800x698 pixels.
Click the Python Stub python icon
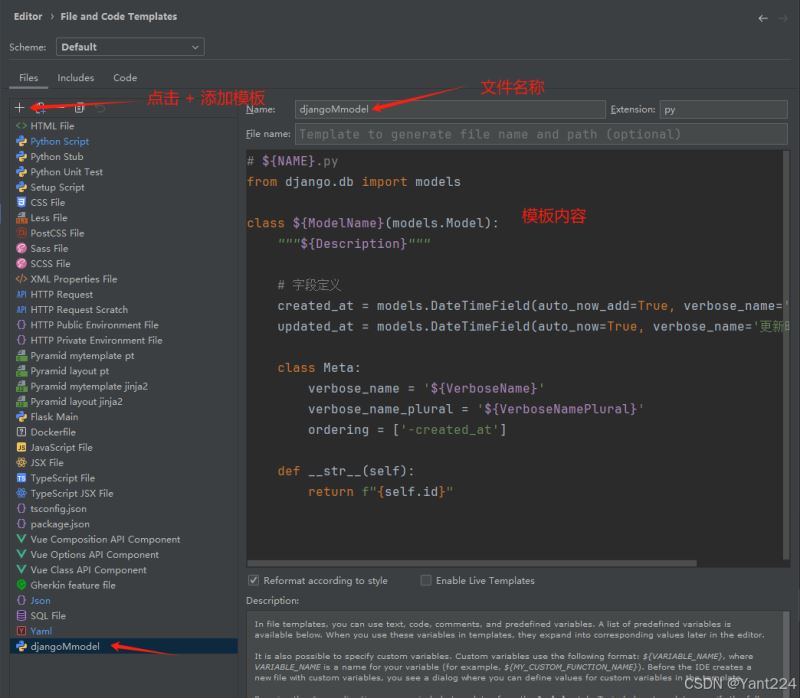tap(21, 157)
